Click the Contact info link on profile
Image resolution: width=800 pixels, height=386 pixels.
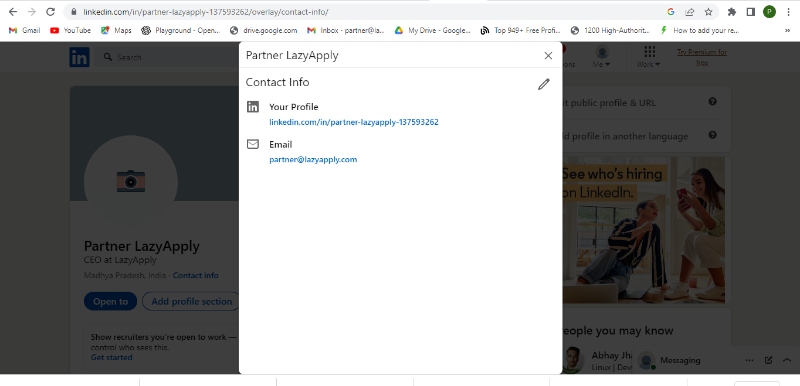[x=195, y=275]
